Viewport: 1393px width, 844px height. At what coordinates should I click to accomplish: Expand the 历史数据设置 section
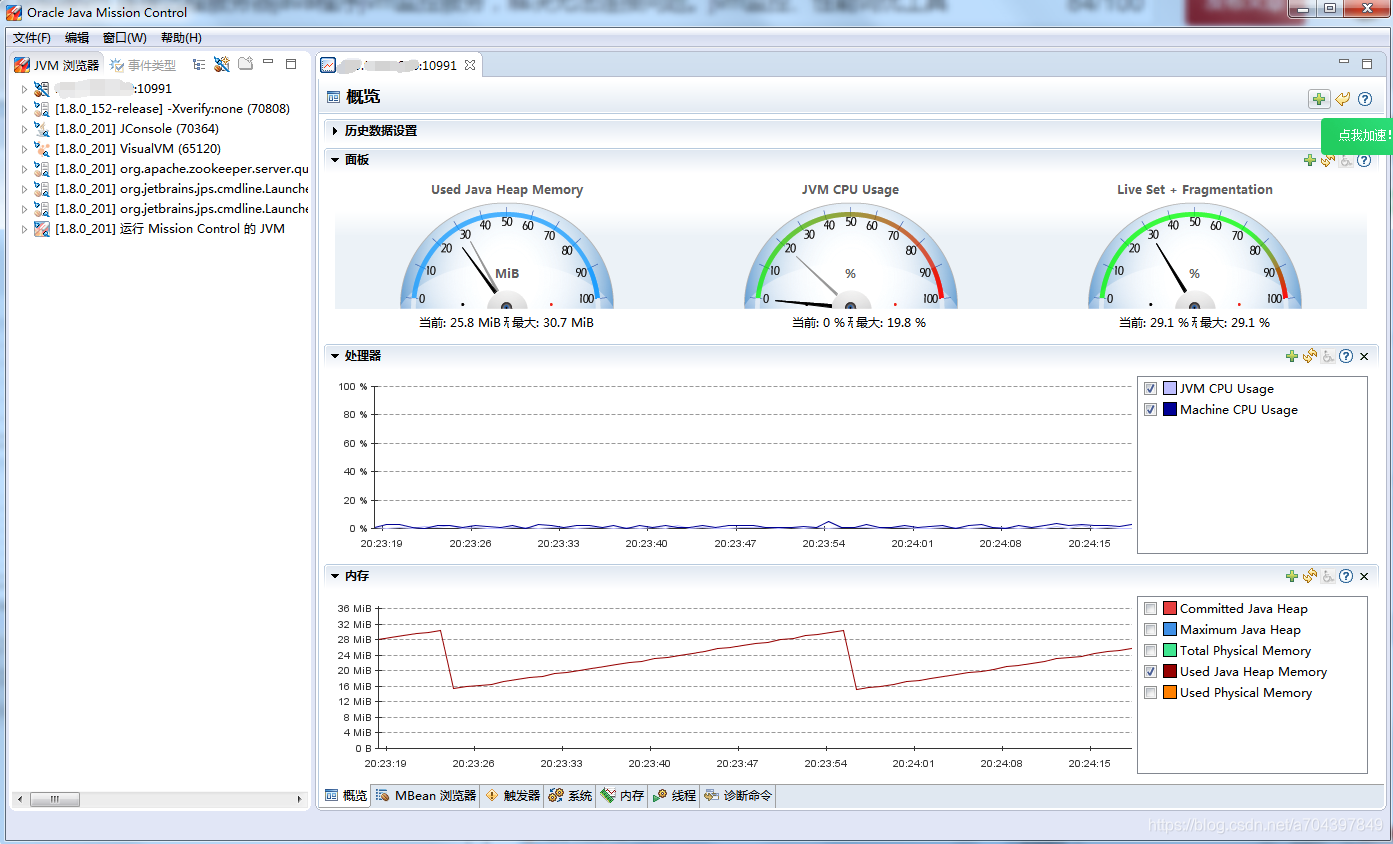point(335,131)
